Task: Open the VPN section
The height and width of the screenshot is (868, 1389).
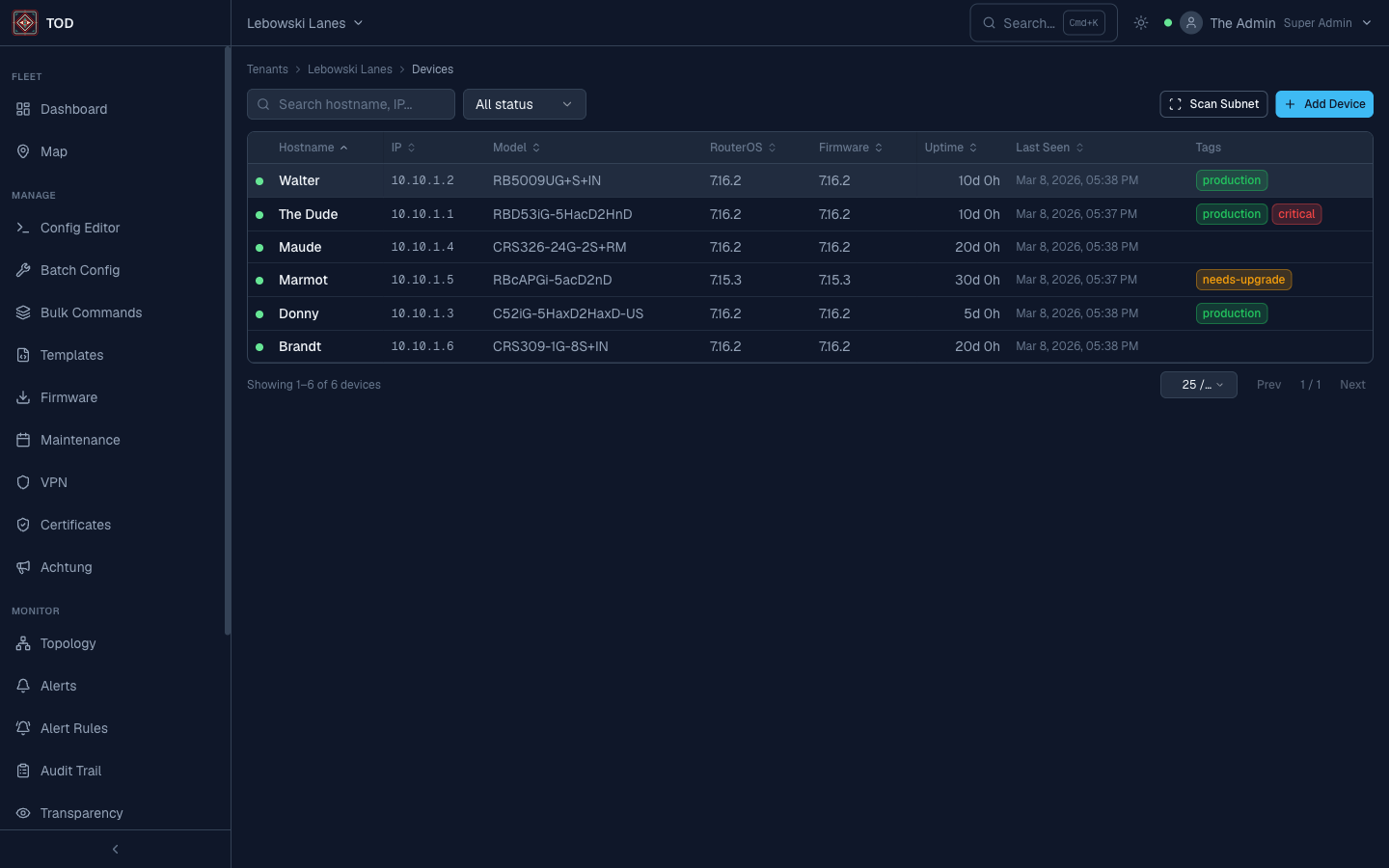Action: coord(53,482)
